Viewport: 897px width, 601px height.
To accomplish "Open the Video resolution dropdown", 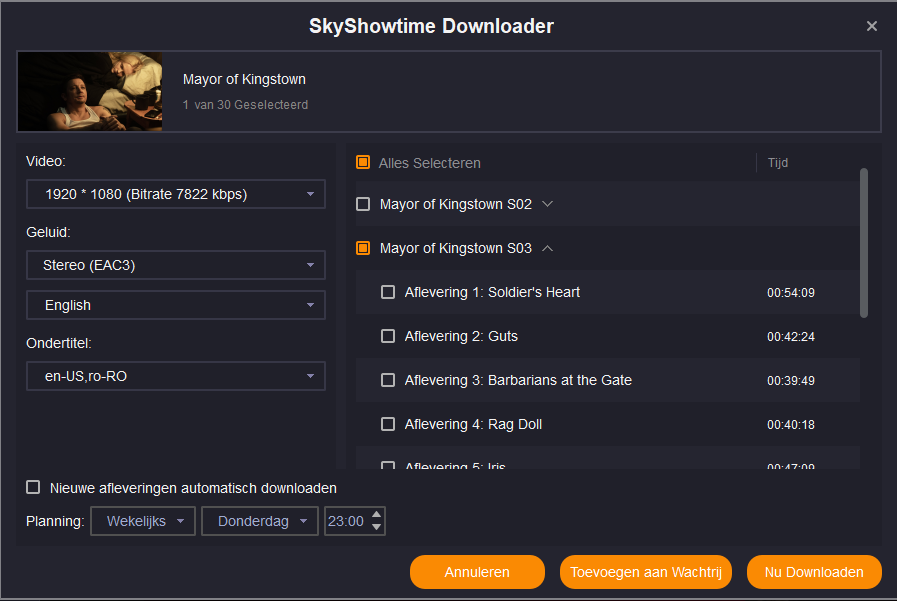I will click(176, 194).
